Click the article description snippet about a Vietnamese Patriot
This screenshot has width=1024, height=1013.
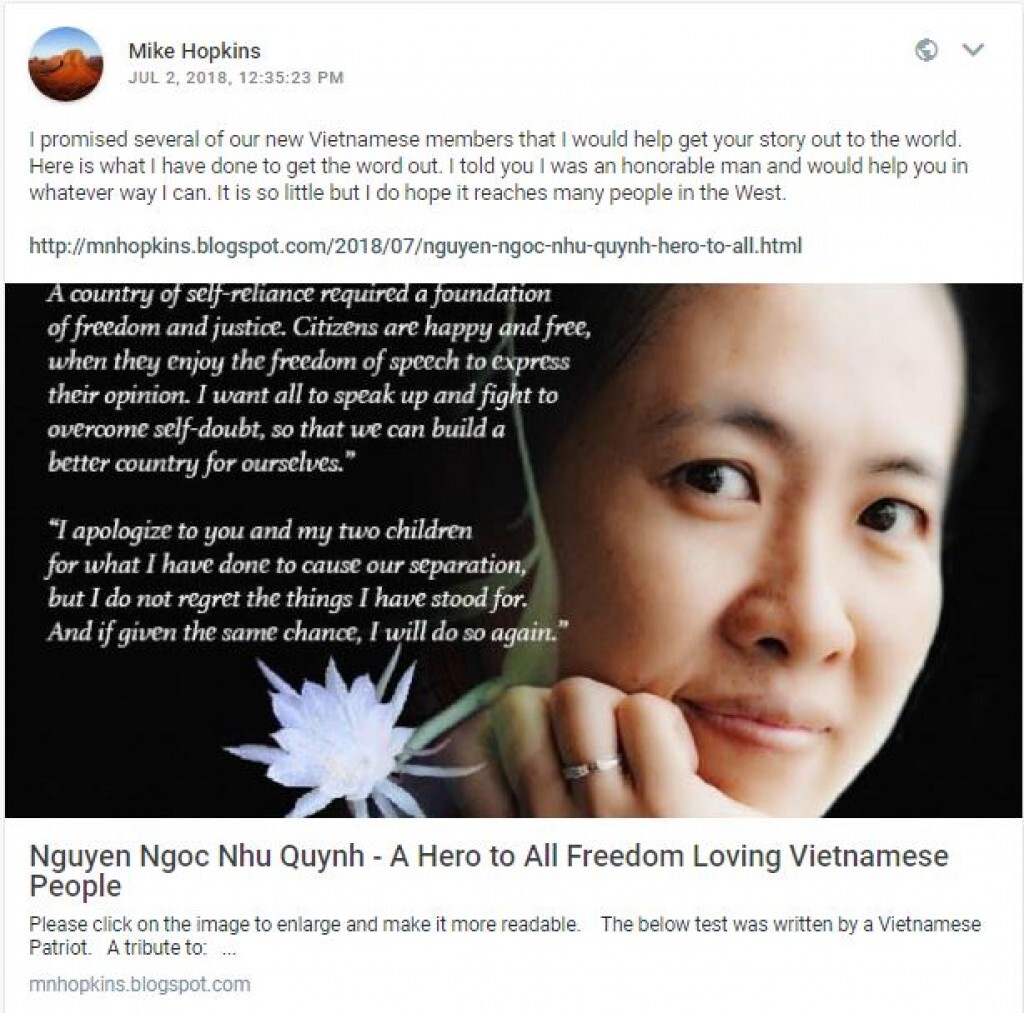(504, 935)
